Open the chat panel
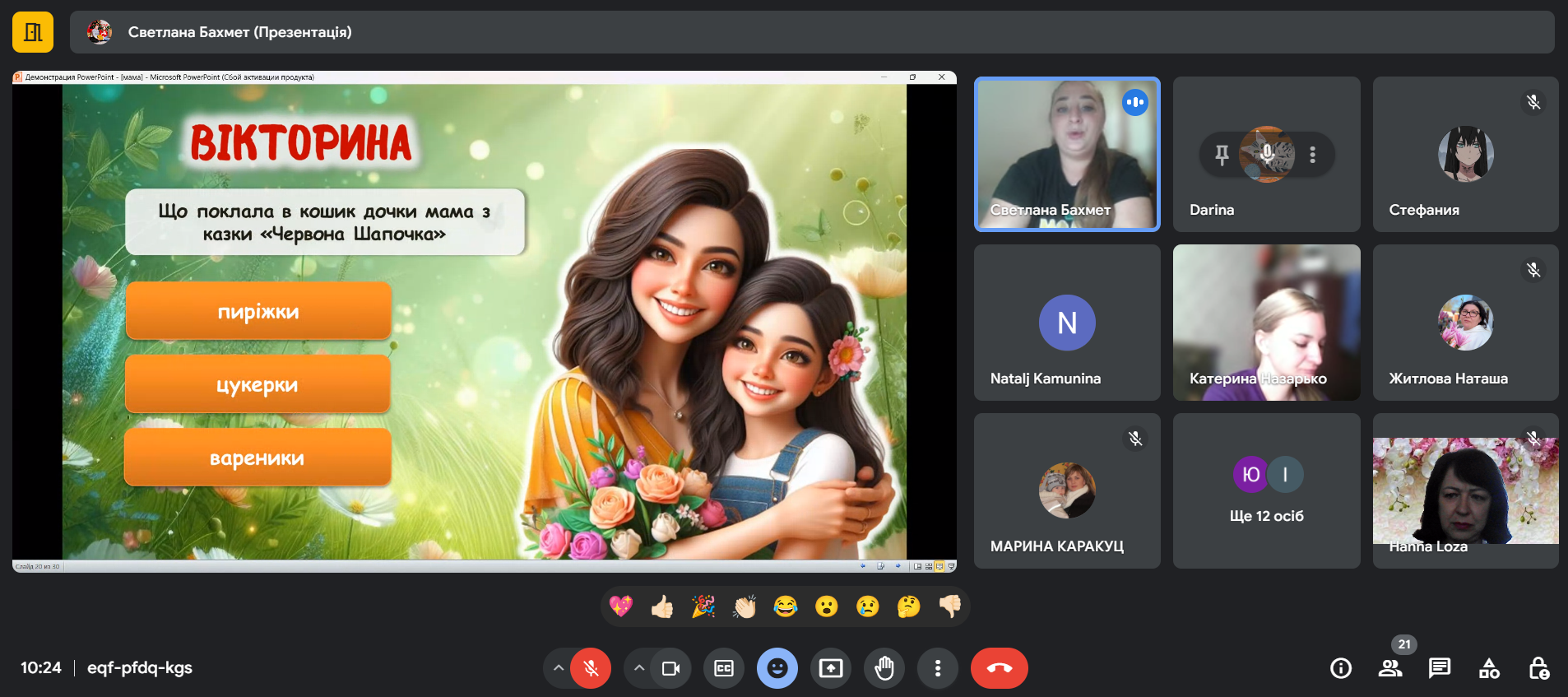This screenshot has height=697, width=1568. [1440, 668]
